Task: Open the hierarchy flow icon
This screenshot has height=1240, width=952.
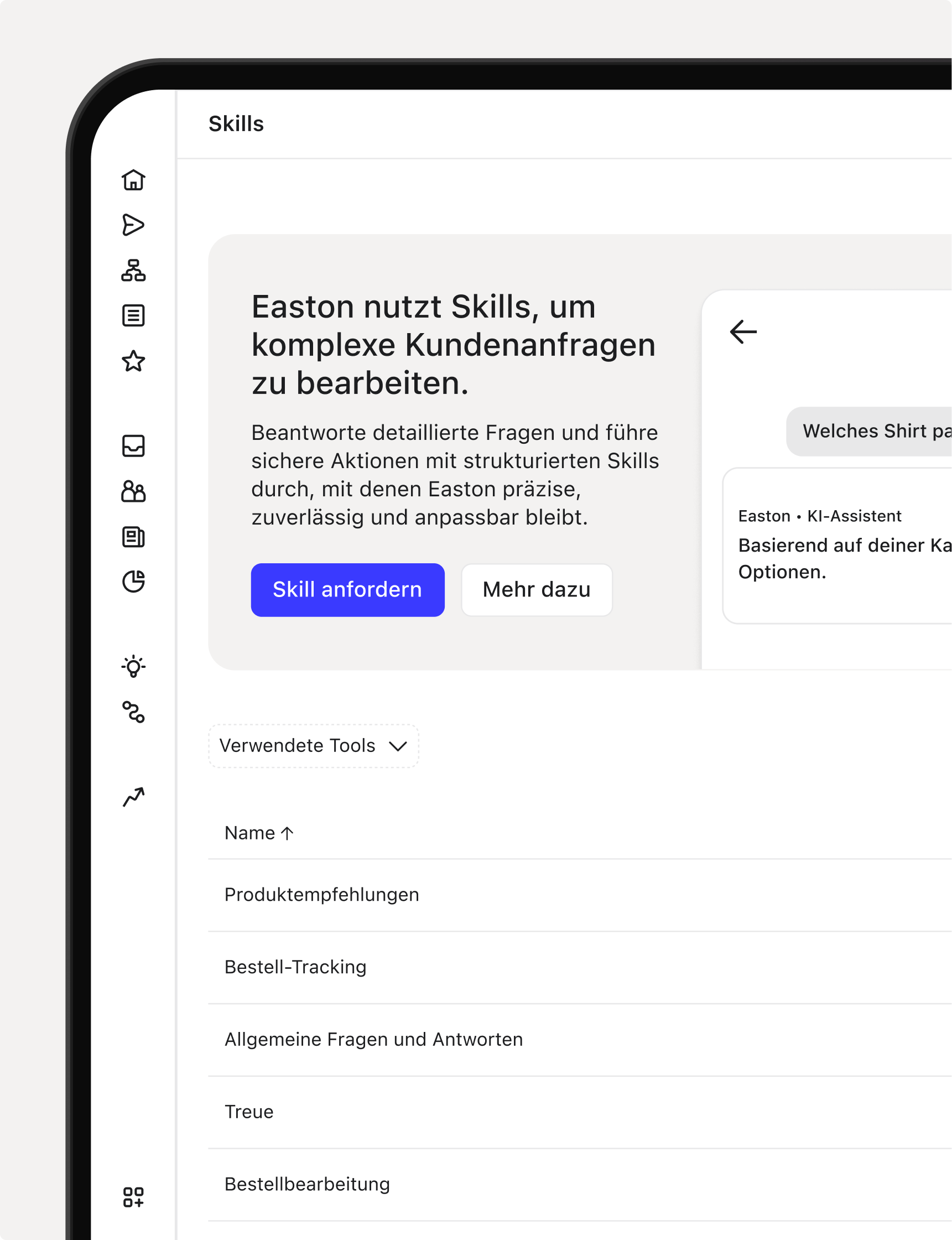Action: click(x=133, y=271)
